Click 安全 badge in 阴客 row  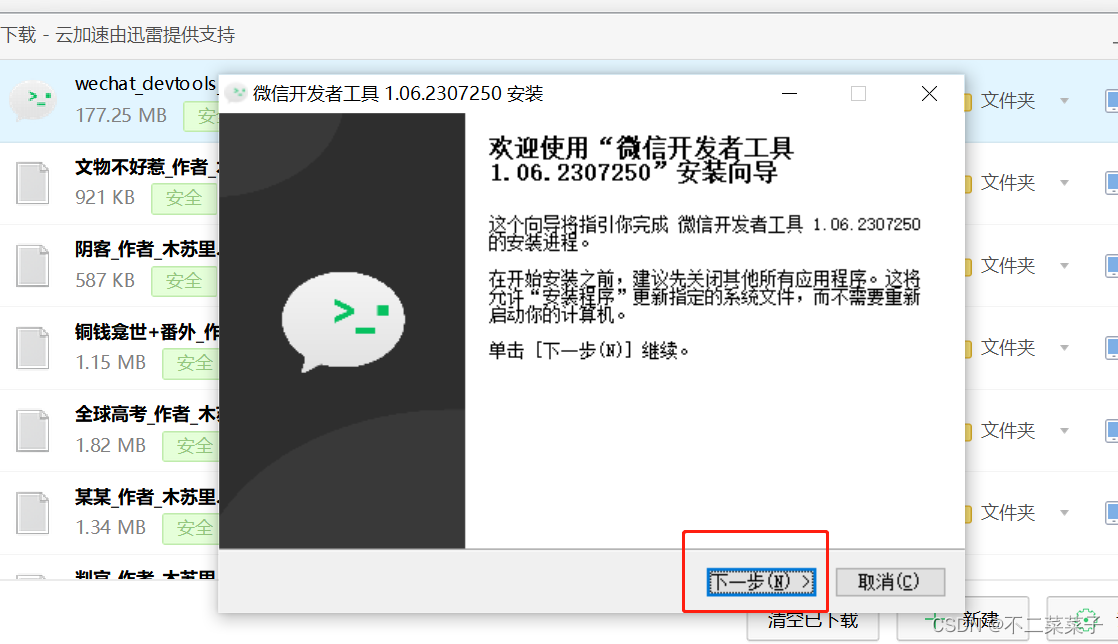click(184, 281)
